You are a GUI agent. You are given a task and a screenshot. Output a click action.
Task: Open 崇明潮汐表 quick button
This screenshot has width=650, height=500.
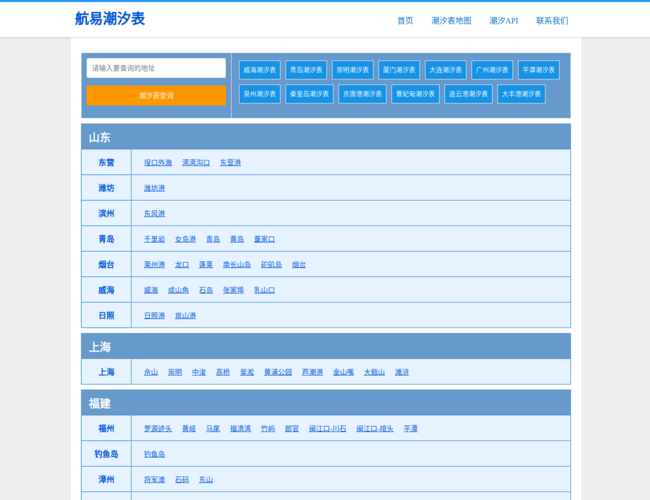352,70
